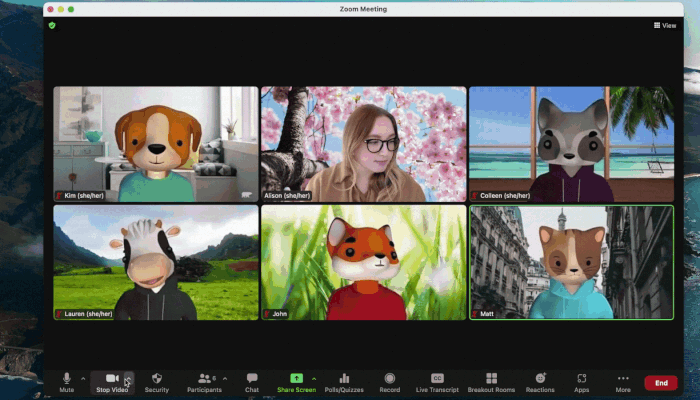Open Breakout Rooms

(491, 381)
